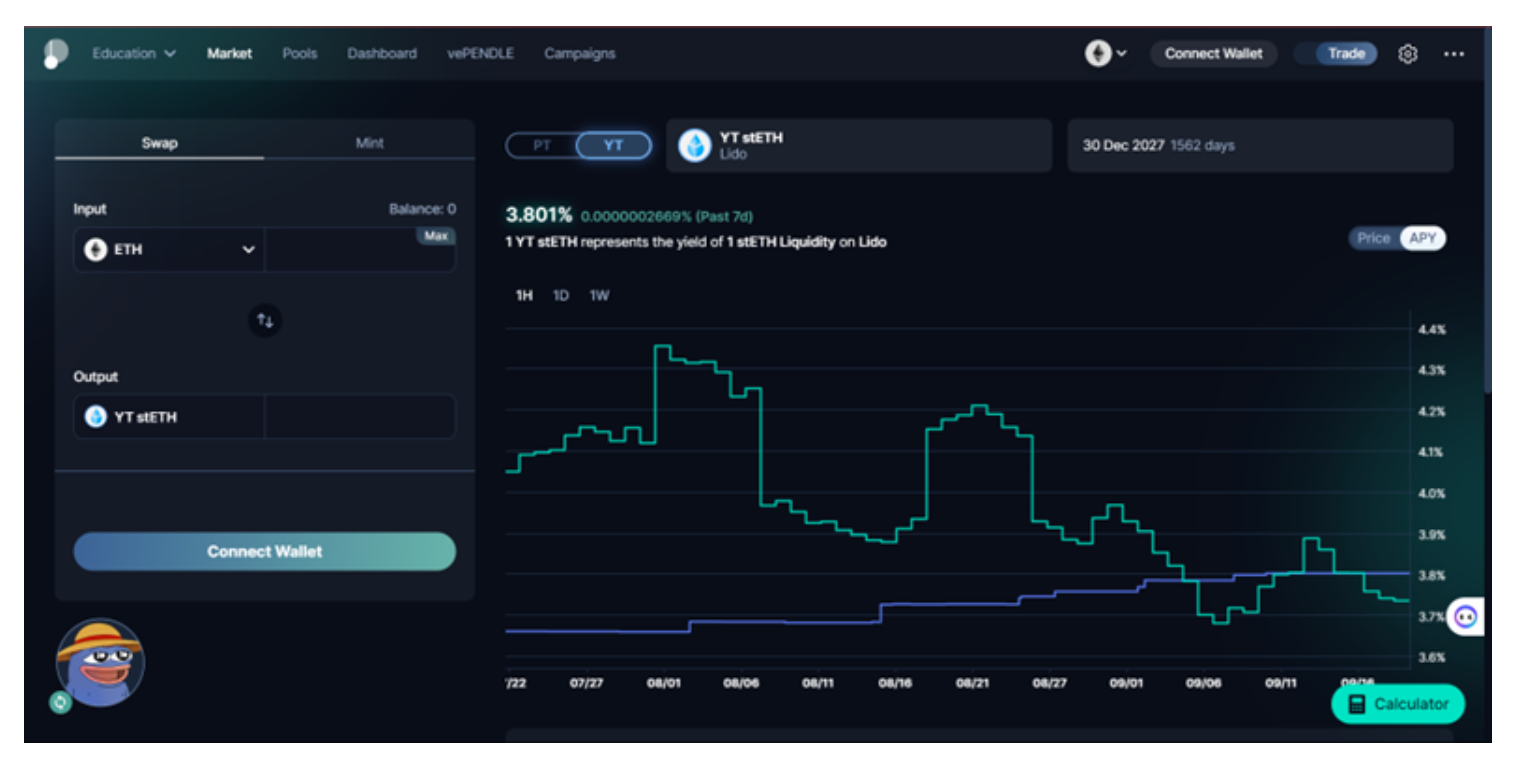This screenshot has height=776, width=1522.
Task: Click the Connect Wallet button in header
Action: [1213, 54]
